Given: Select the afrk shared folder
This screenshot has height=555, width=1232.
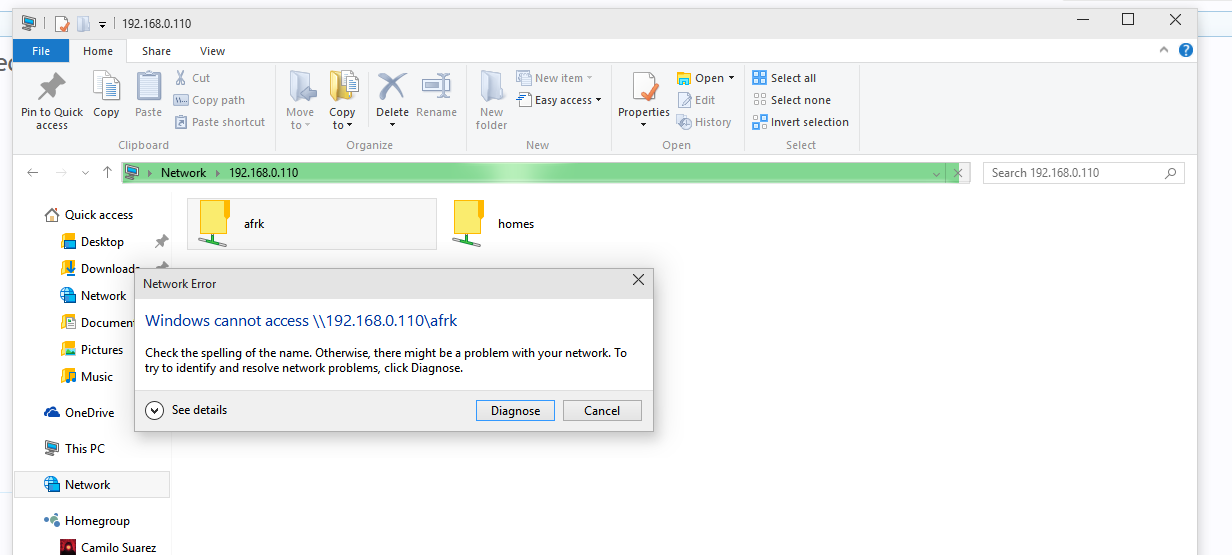Looking at the screenshot, I should 312,223.
